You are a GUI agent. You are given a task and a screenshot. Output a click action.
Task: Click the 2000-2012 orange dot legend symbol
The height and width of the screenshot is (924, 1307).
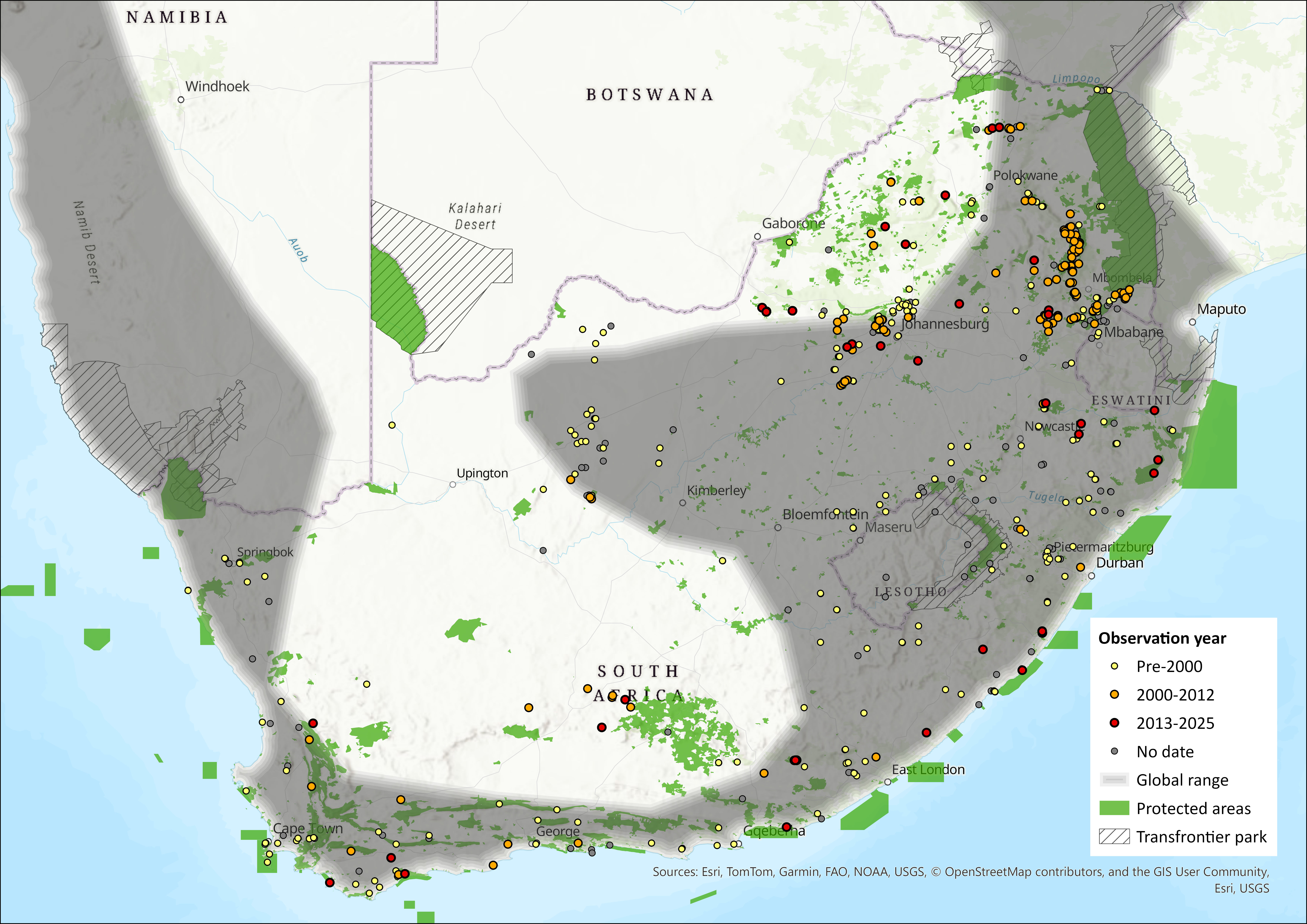[x=1115, y=695]
